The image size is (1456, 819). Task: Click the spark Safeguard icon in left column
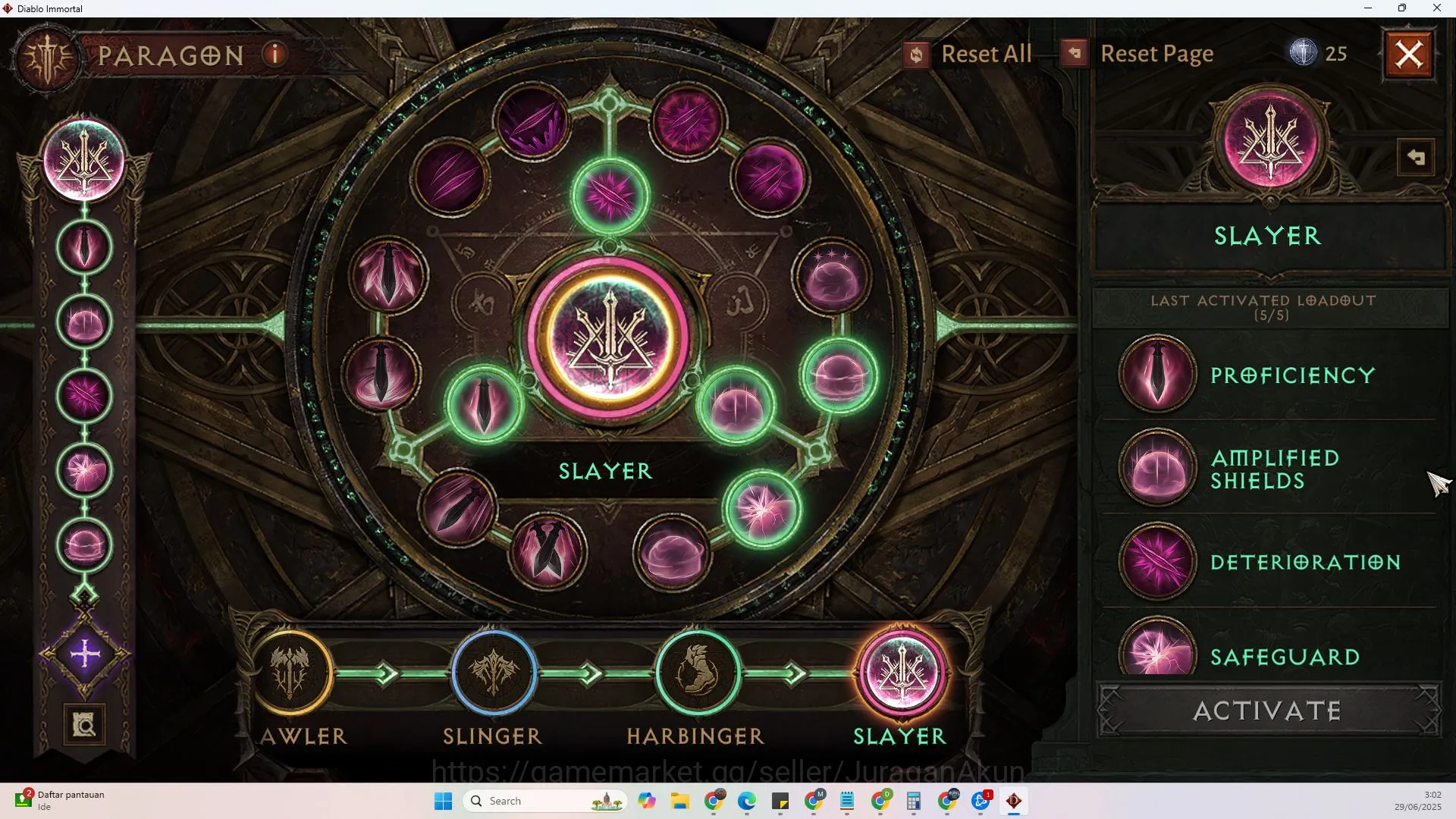(84, 470)
